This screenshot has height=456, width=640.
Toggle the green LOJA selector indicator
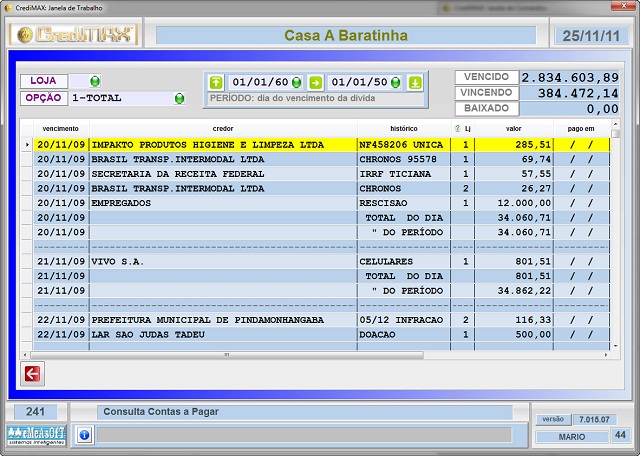pos(95,81)
